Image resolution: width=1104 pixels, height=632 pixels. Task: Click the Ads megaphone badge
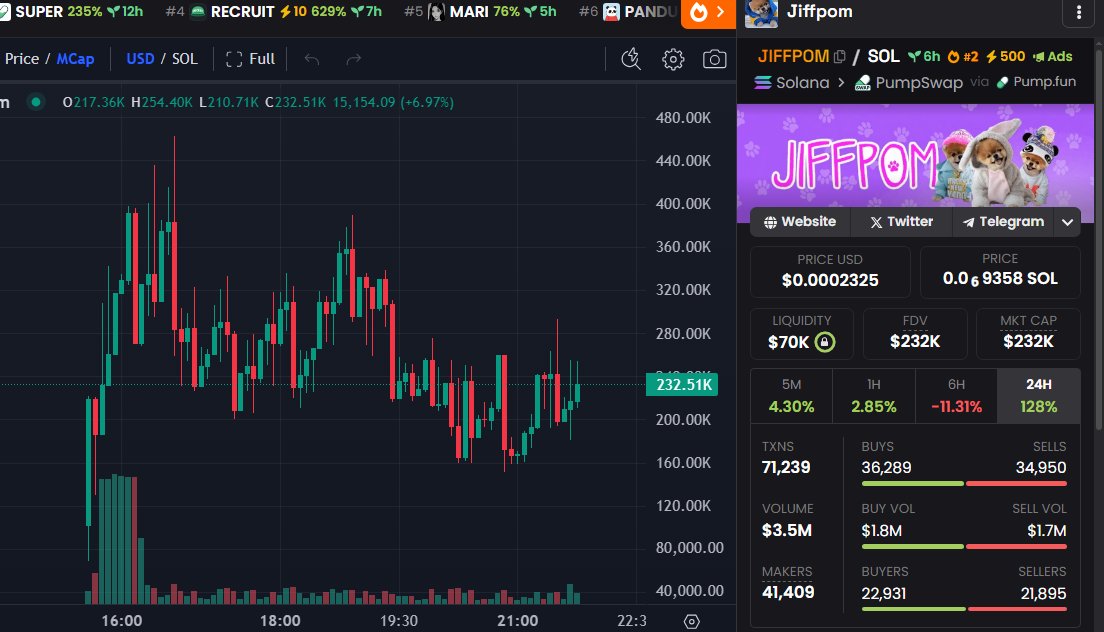pos(1053,56)
